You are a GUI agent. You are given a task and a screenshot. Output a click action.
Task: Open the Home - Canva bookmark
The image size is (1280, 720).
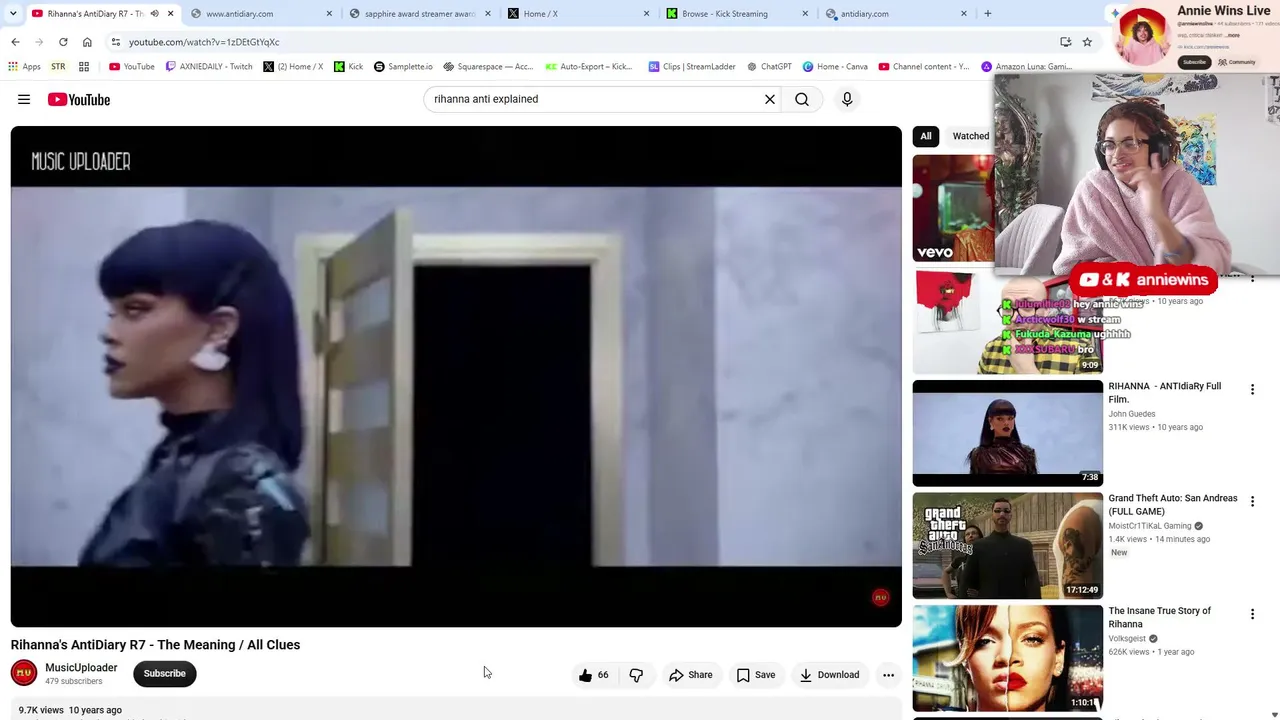[x=835, y=67]
